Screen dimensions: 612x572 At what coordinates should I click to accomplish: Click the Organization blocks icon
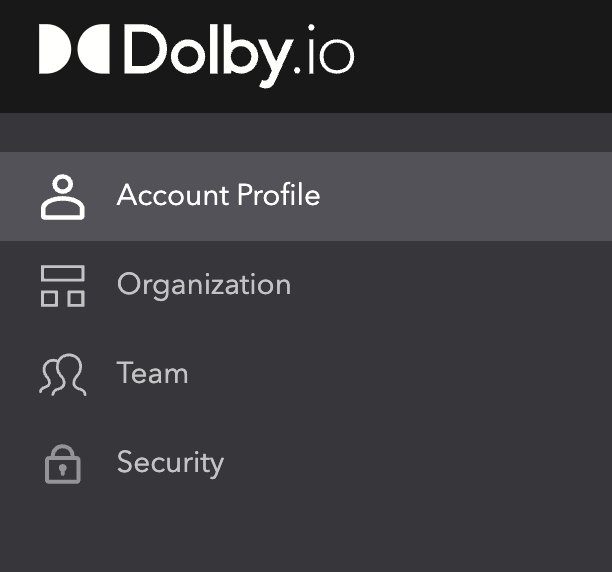(x=63, y=285)
